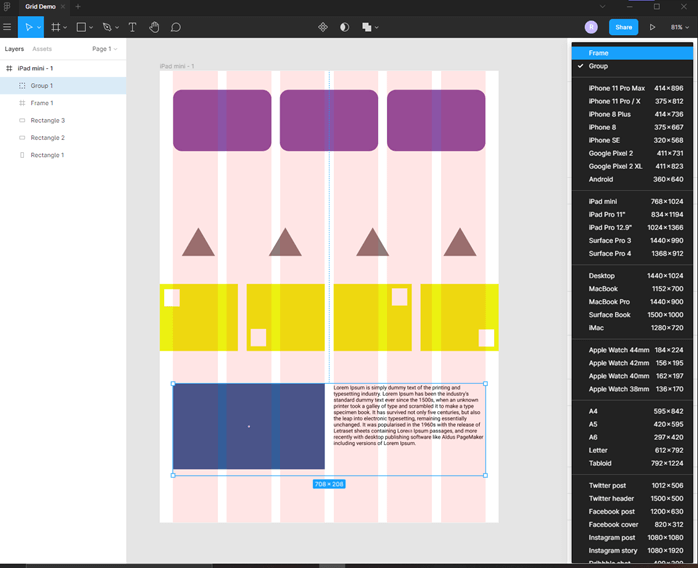Image resolution: width=698 pixels, height=568 pixels.
Task: Select the Pen tool
Action: point(106,27)
